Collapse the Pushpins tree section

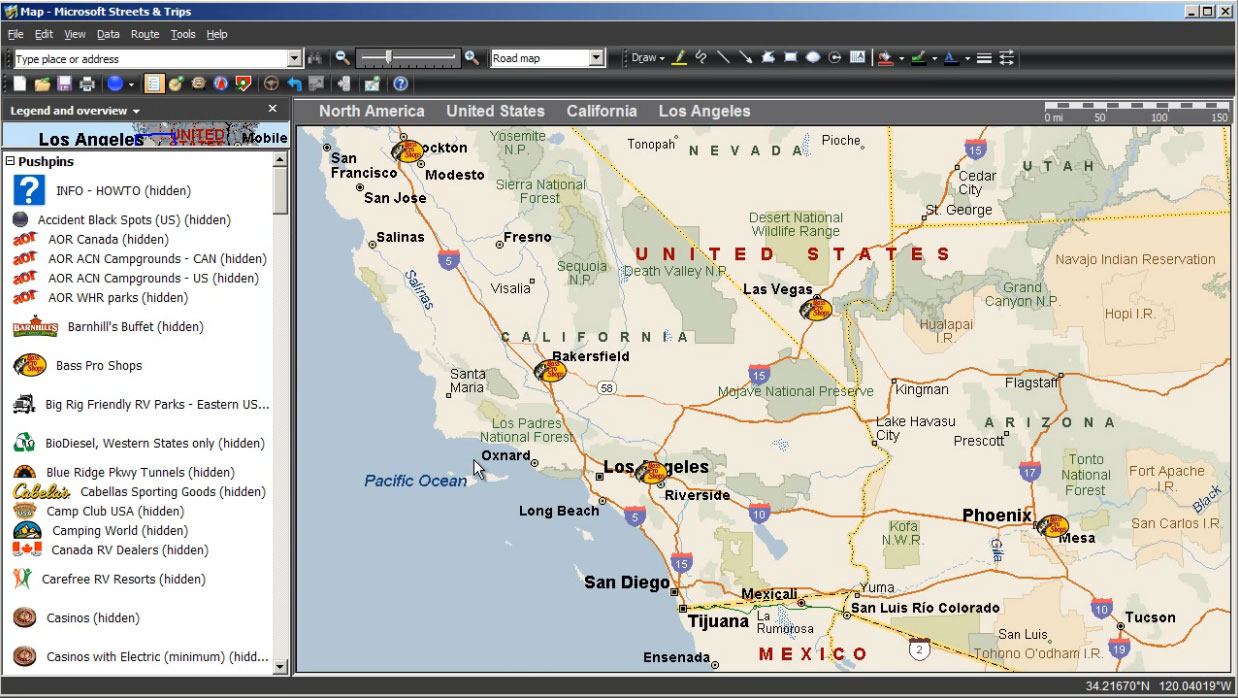(x=10, y=161)
